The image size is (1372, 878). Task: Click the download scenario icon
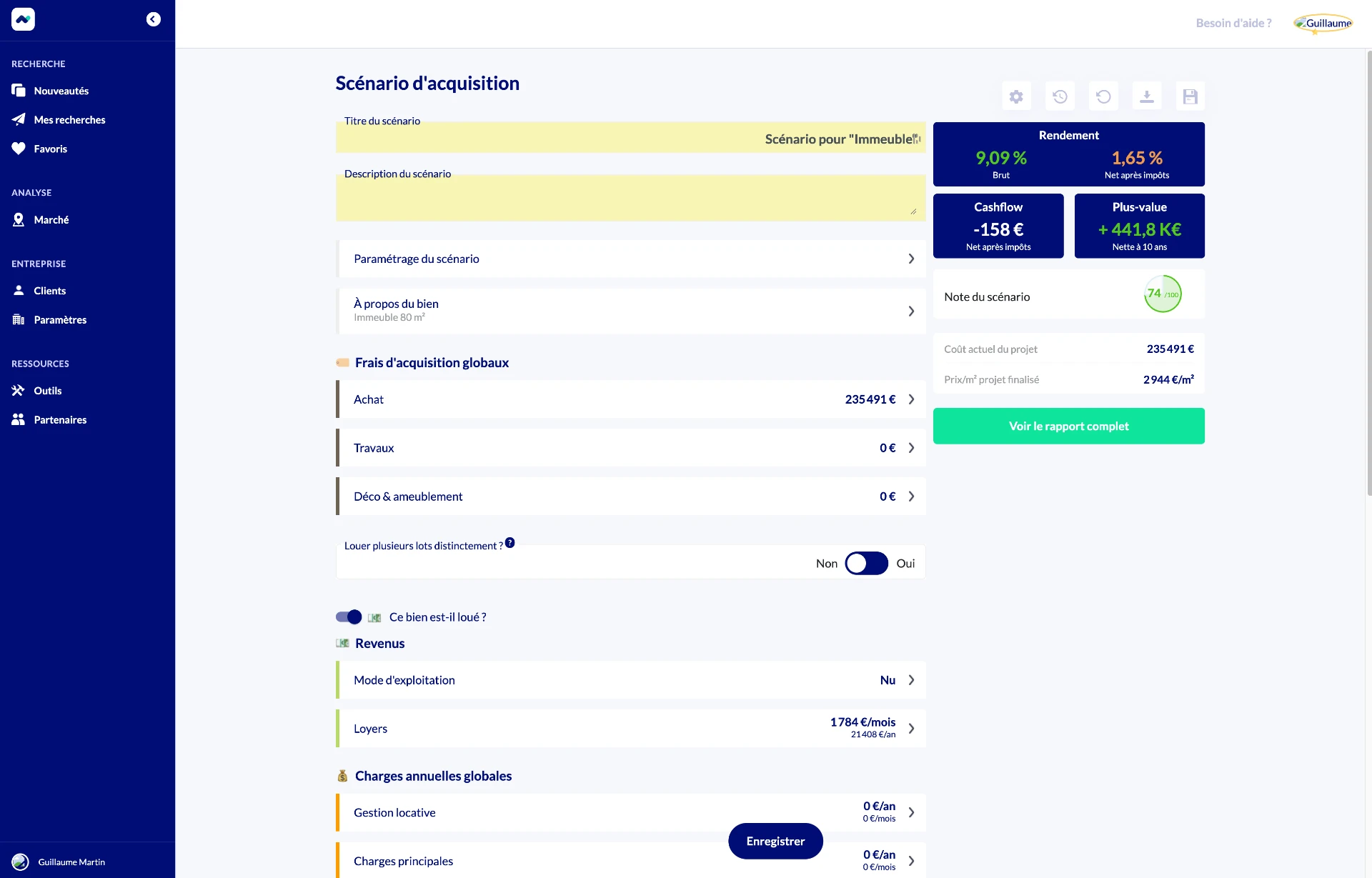pyautogui.click(x=1147, y=96)
